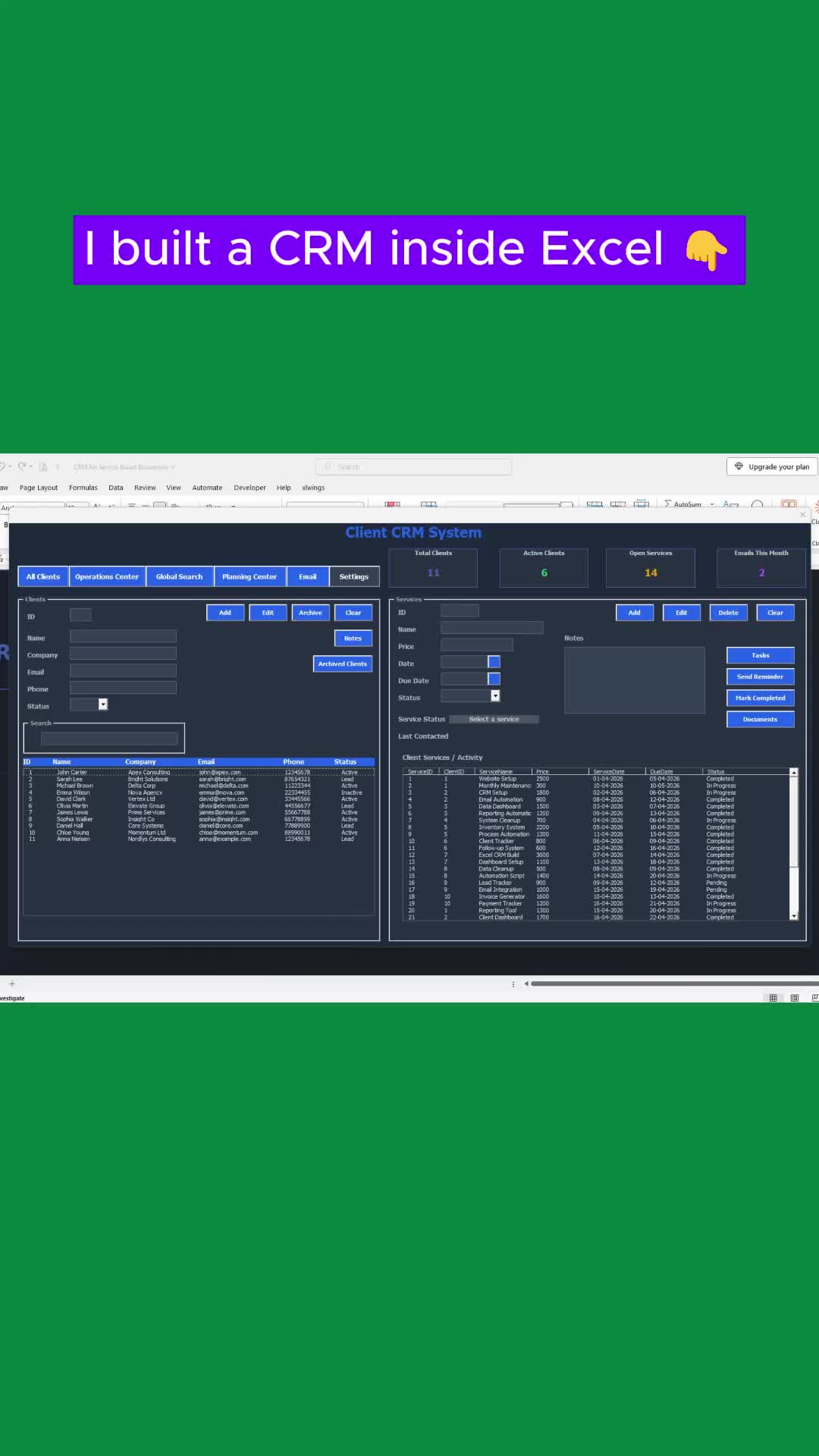Click the Send Reminder button
The height and width of the screenshot is (1456, 819).
pos(761,677)
